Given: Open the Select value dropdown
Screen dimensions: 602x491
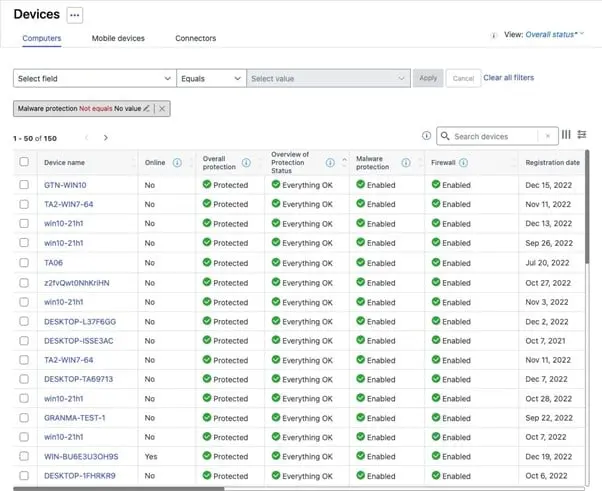Looking at the screenshot, I should [328, 78].
